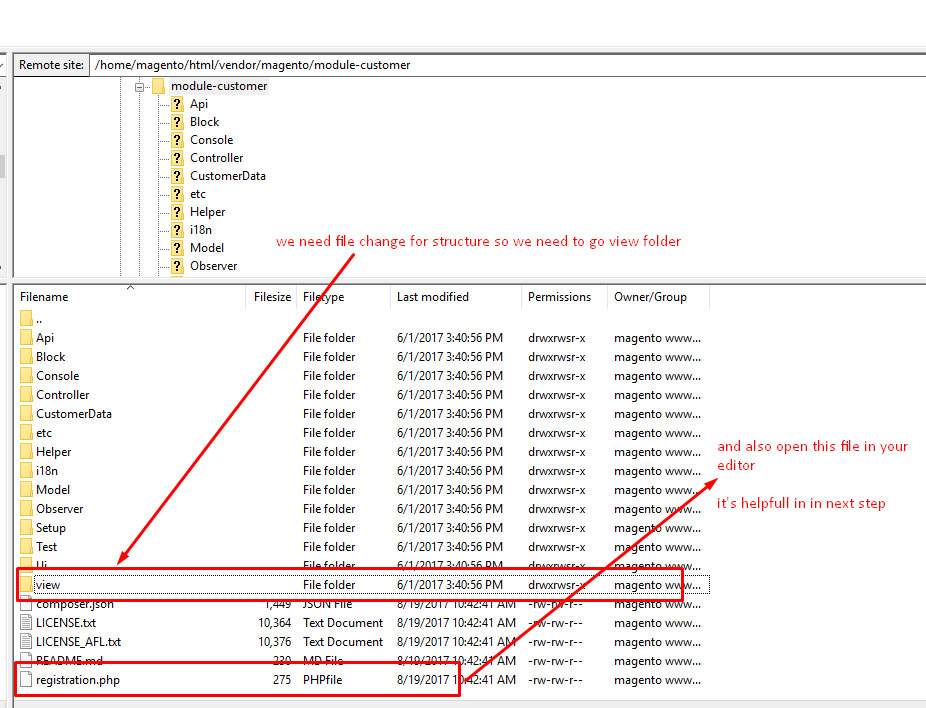Click the question-mark folder icon beside tree Helper

pyautogui.click(x=177, y=213)
